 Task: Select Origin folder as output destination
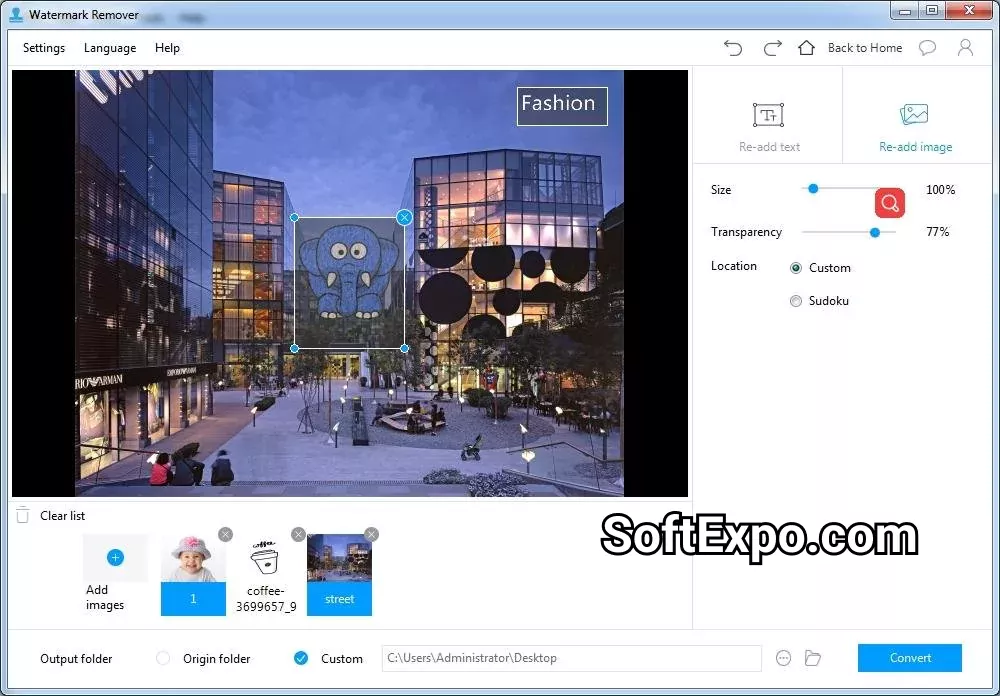point(162,658)
